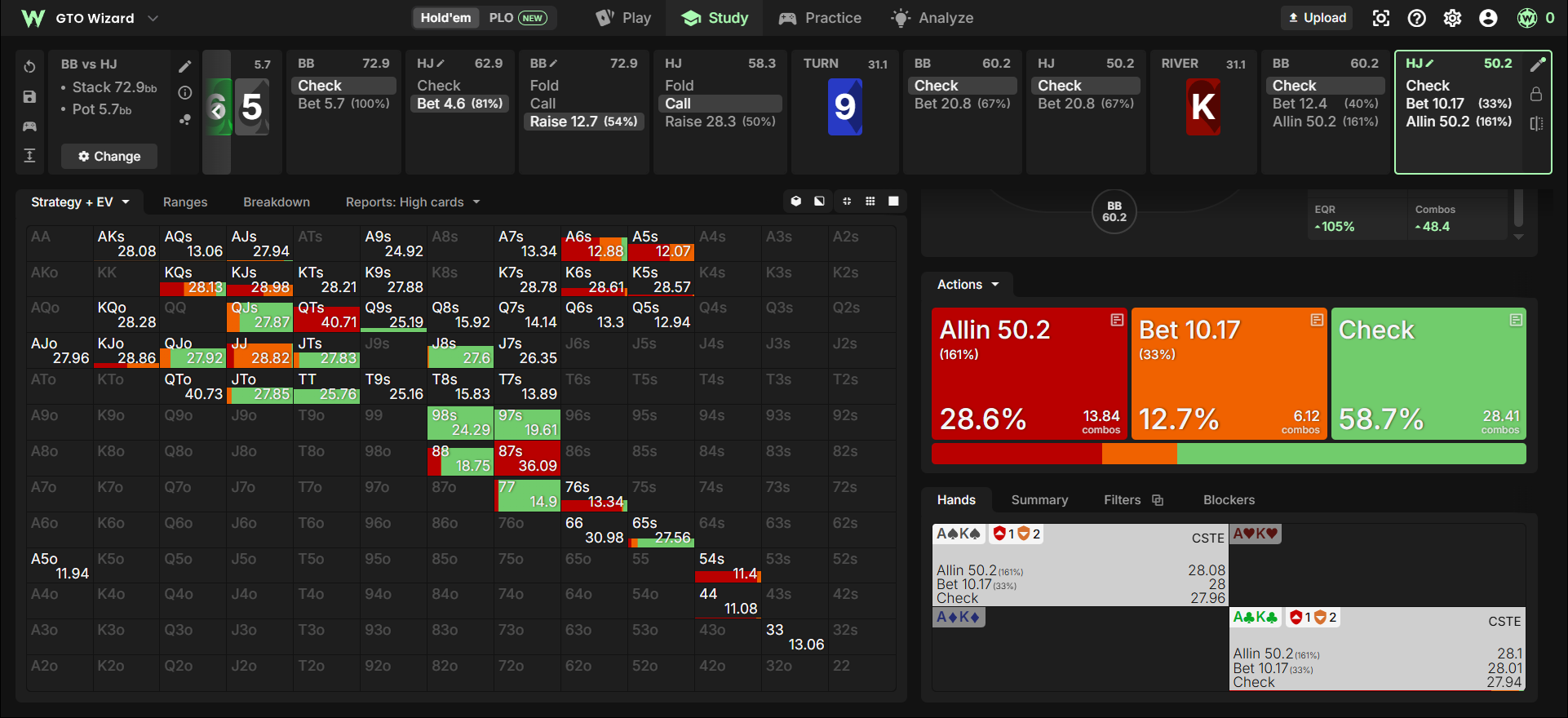Open the gamepad practice icon in sidebar
The image size is (1568, 718).
(x=29, y=126)
